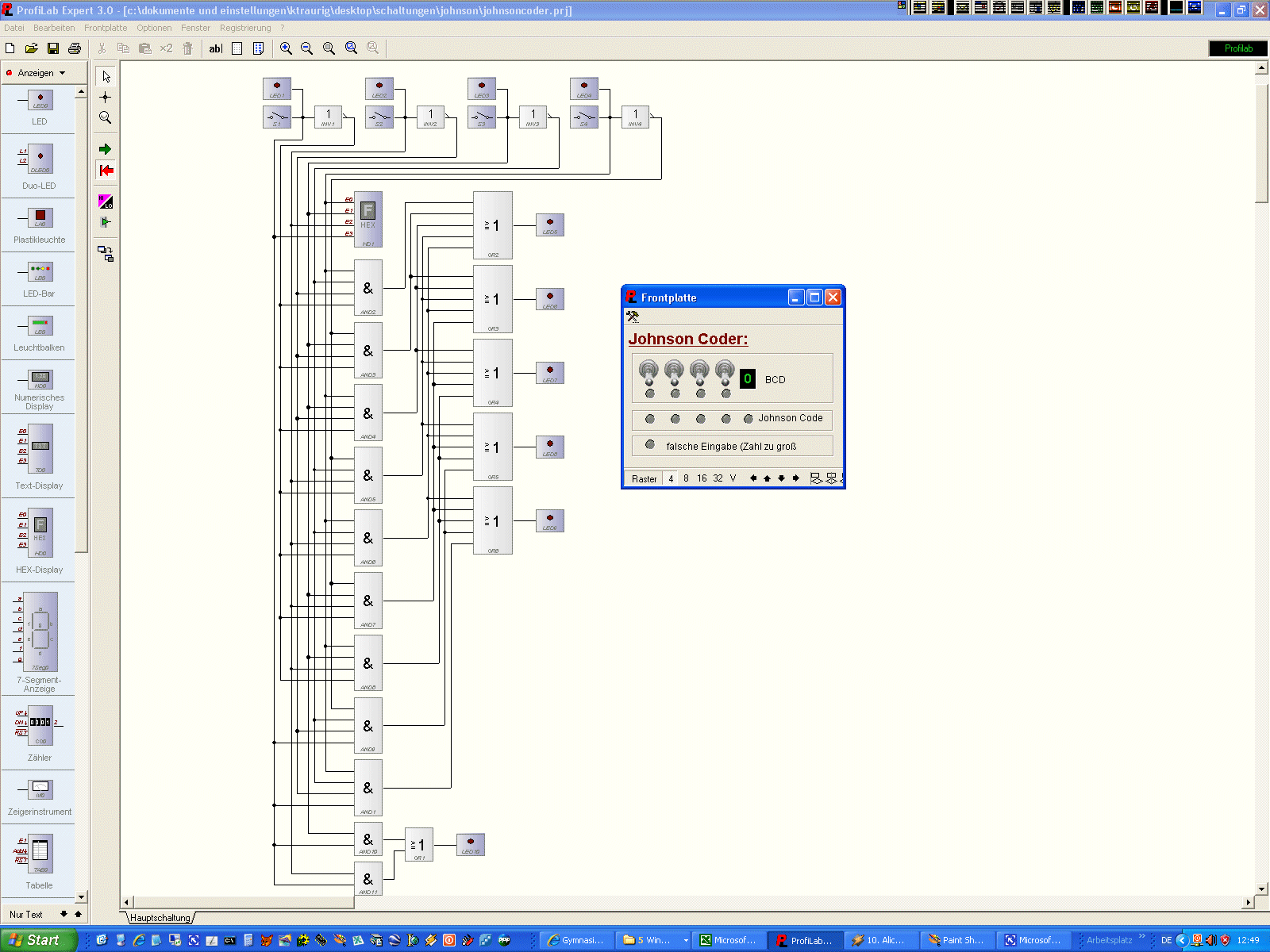Nudge left with Frontplatte left arrow
Screen dimensions: 1270x952
752,478
